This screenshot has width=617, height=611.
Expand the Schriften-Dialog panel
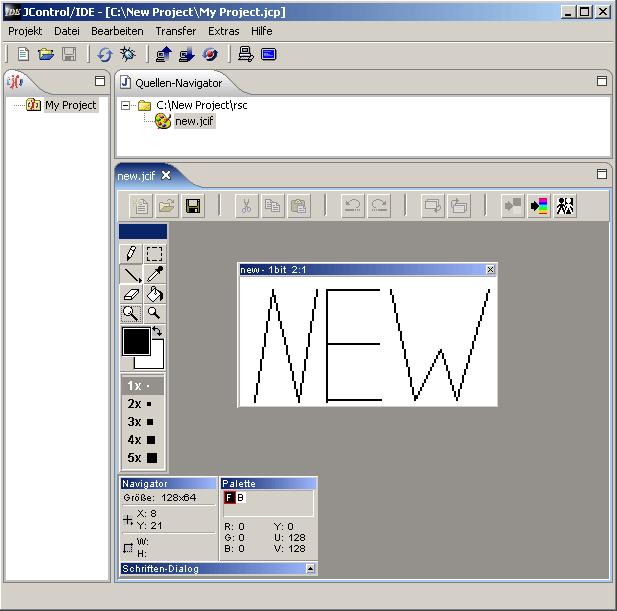[311, 569]
